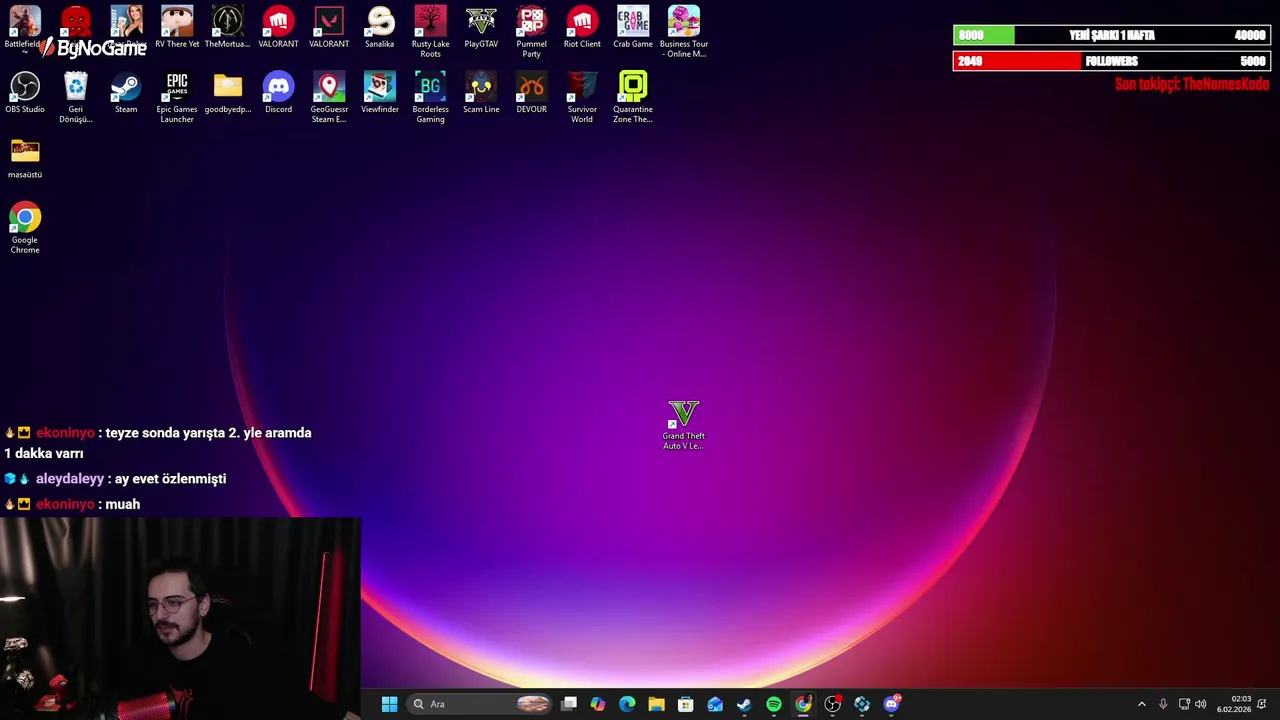This screenshot has height=720, width=1280.
Task: Select the OBS Studio desktop icon
Action: pos(25,92)
